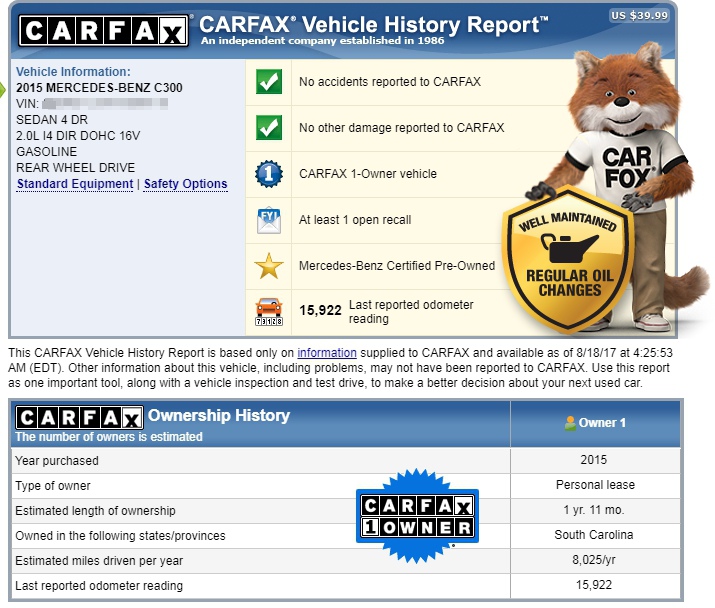Click the orange car odometer icon
Screen dimensions: 715x608
click(269, 312)
